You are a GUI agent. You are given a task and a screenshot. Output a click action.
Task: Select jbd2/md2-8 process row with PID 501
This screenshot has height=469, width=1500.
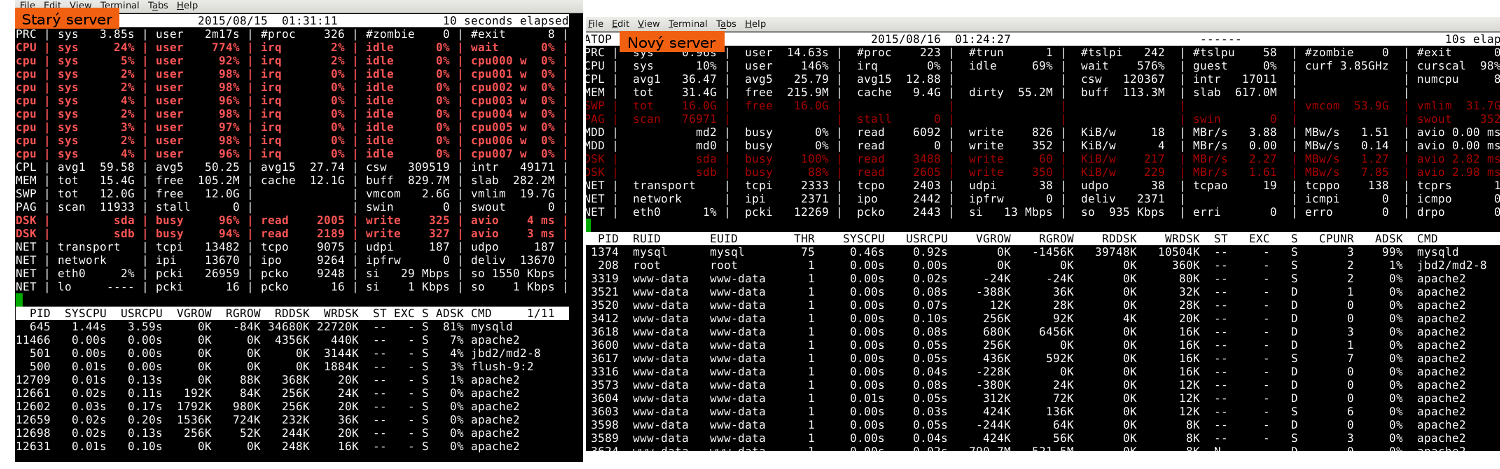coord(291,353)
